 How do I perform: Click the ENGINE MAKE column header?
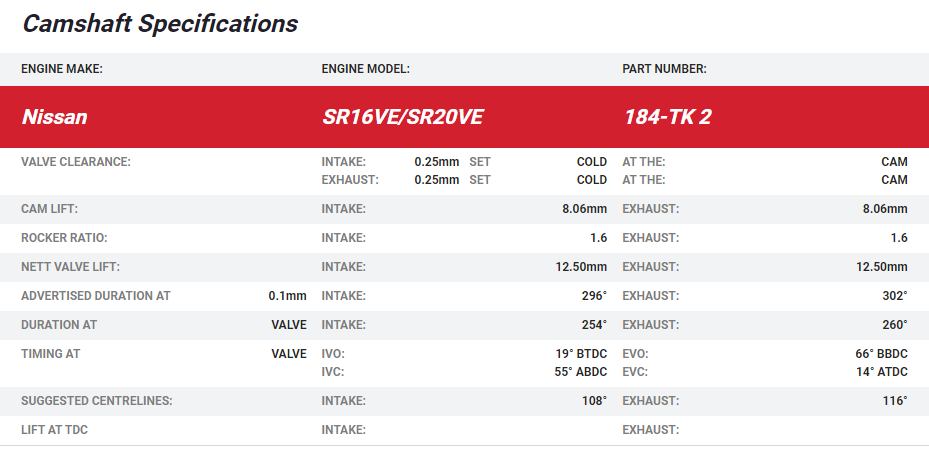pyautogui.click(x=62, y=69)
